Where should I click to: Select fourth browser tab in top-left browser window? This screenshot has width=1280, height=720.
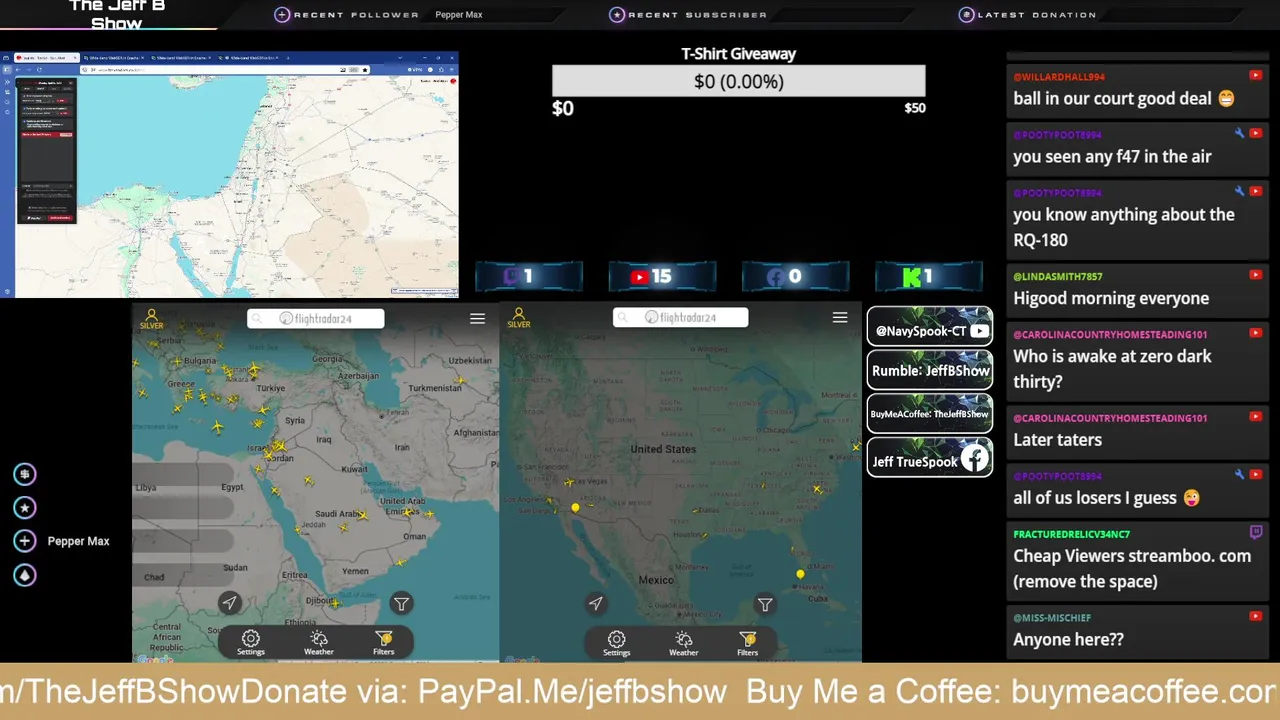pyautogui.click(x=248, y=58)
